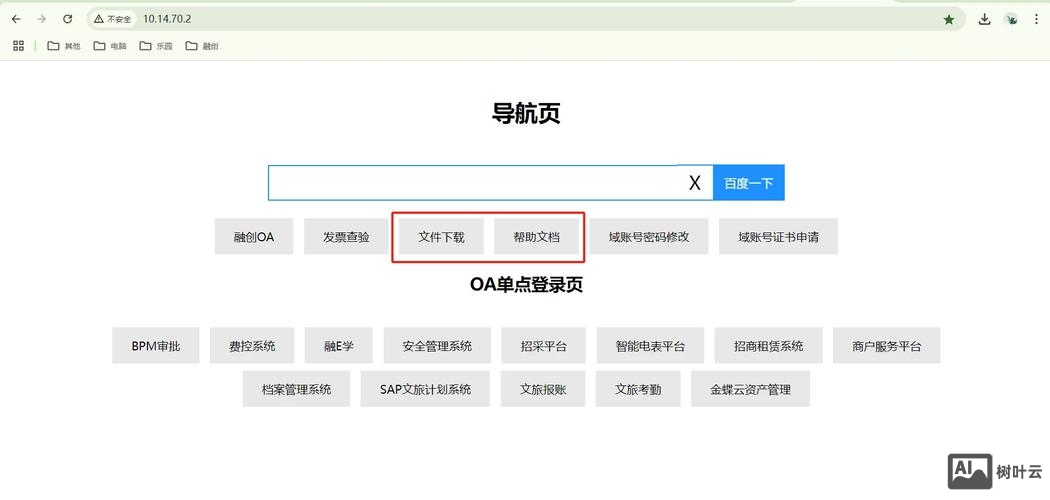
Task: Open the apps grid in bookmarks bar
Action: coord(18,46)
